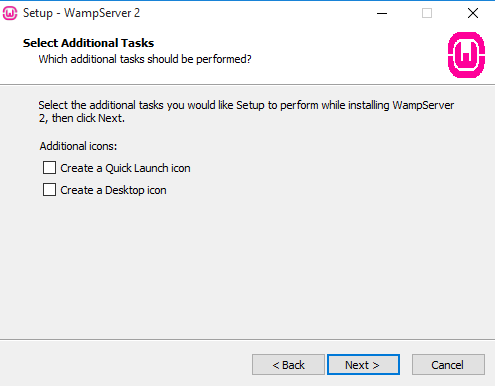Cancel the WampServer setup
The image size is (495, 386).
448,365
